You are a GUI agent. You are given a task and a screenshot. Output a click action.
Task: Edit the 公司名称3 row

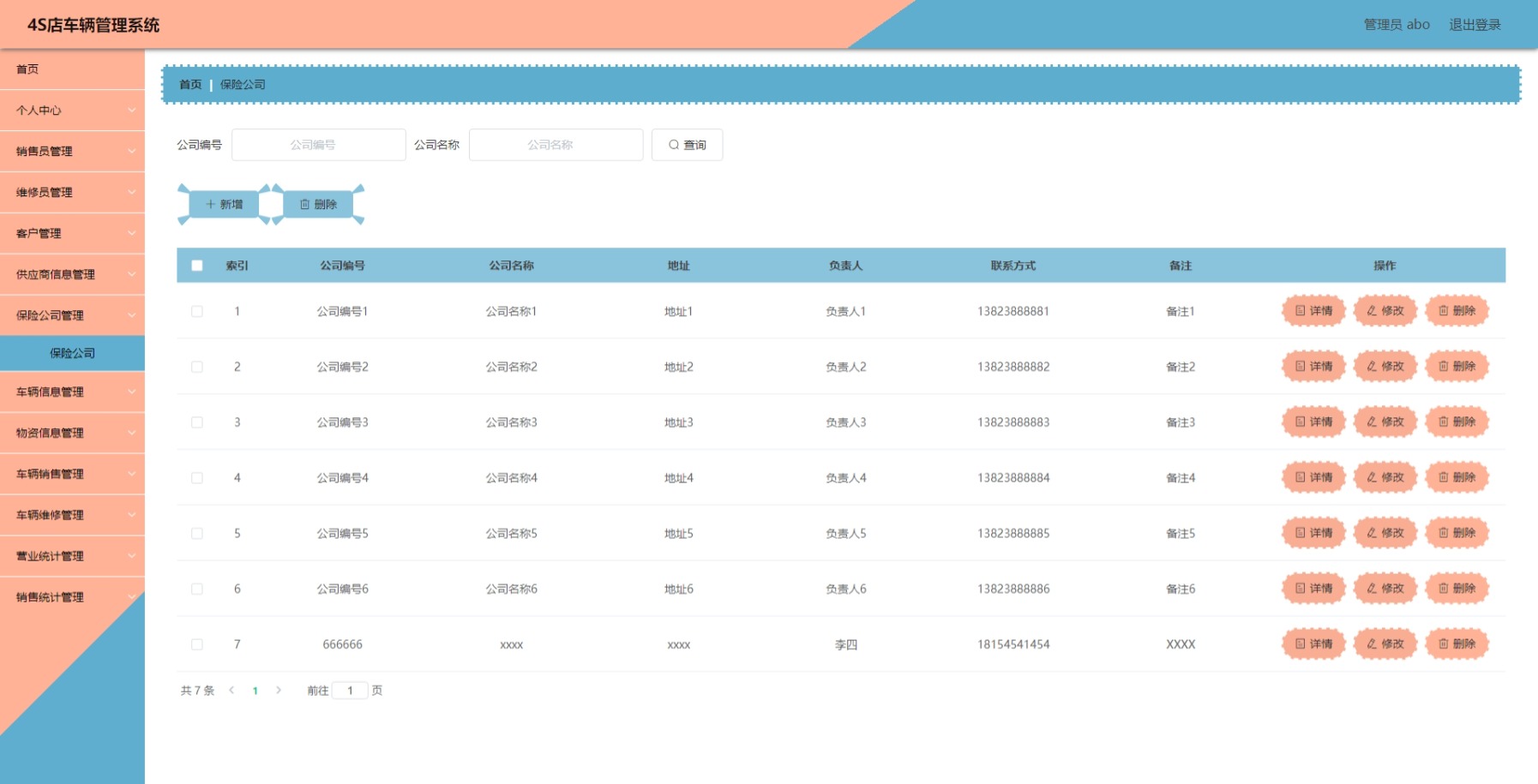coord(1385,422)
